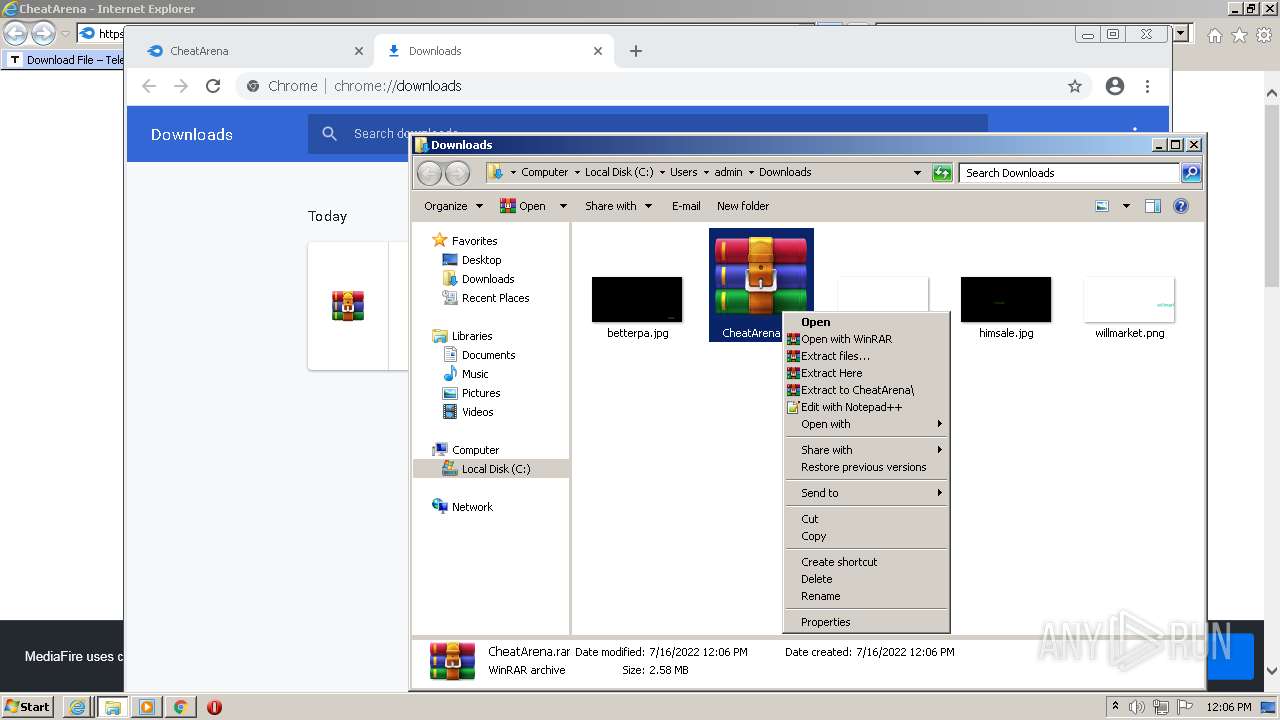Open view options dropdown arrow
Image resolution: width=1280 pixels, height=720 pixels.
click(1126, 206)
